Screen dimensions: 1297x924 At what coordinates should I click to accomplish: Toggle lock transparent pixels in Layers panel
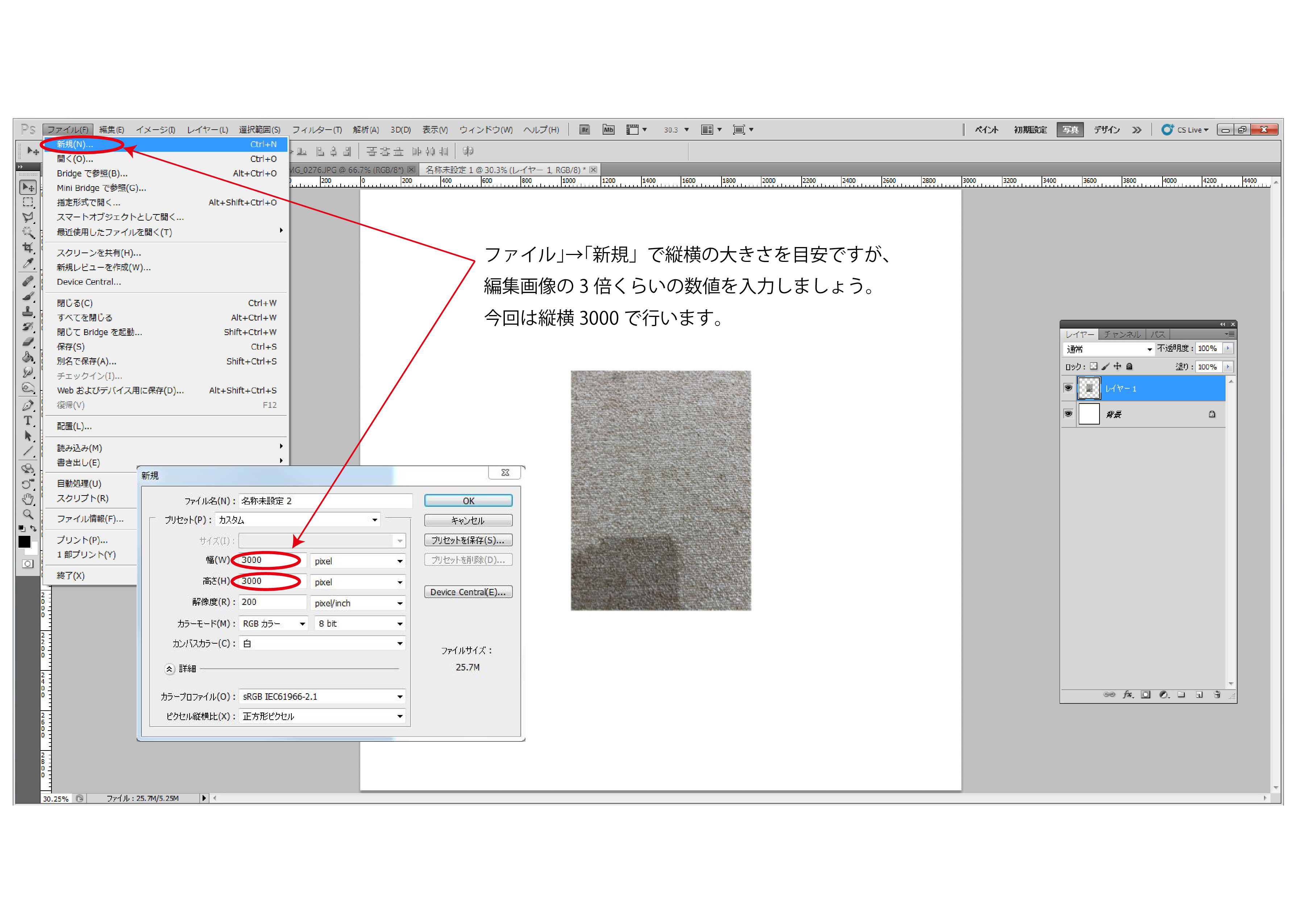[x=1093, y=367]
